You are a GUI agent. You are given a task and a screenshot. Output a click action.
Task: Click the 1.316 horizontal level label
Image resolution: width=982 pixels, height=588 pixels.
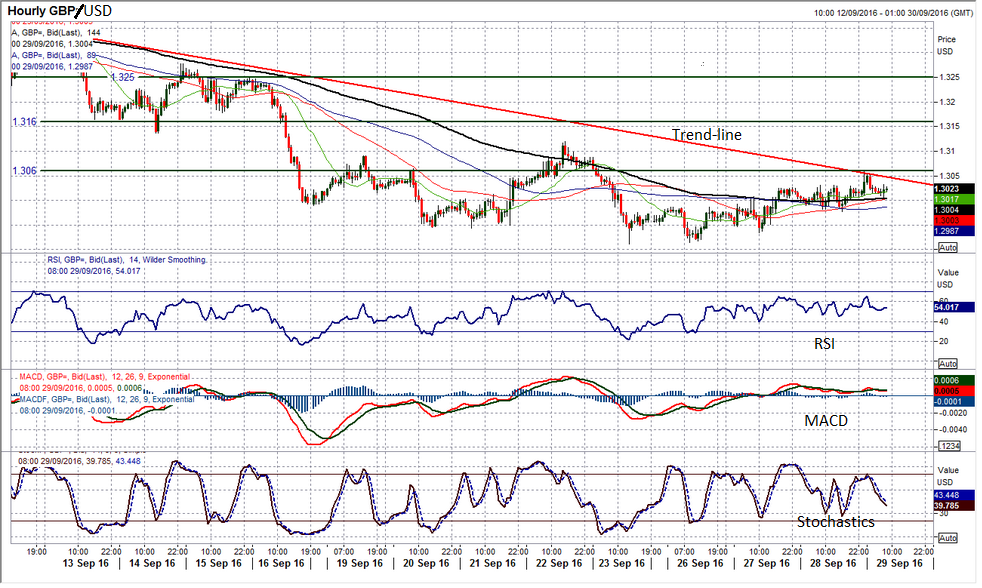[25, 121]
